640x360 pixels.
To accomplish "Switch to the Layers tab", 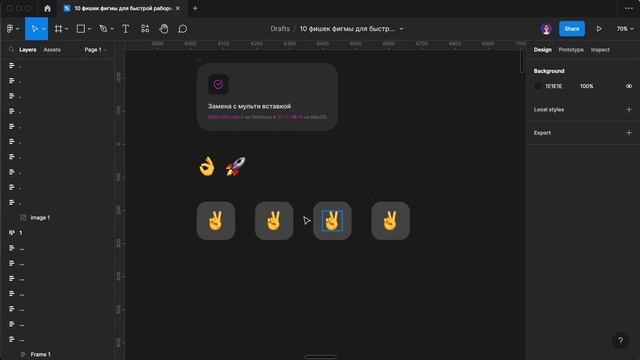I will coord(28,50).
